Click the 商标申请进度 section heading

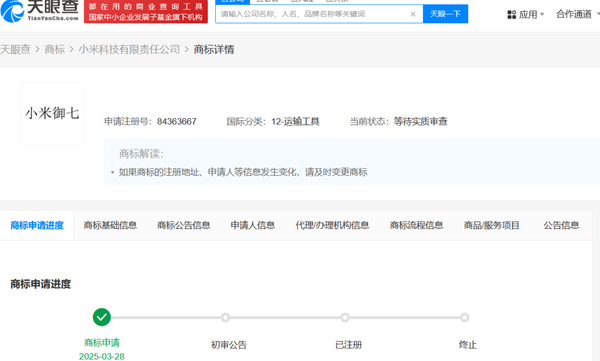[41, 284]
